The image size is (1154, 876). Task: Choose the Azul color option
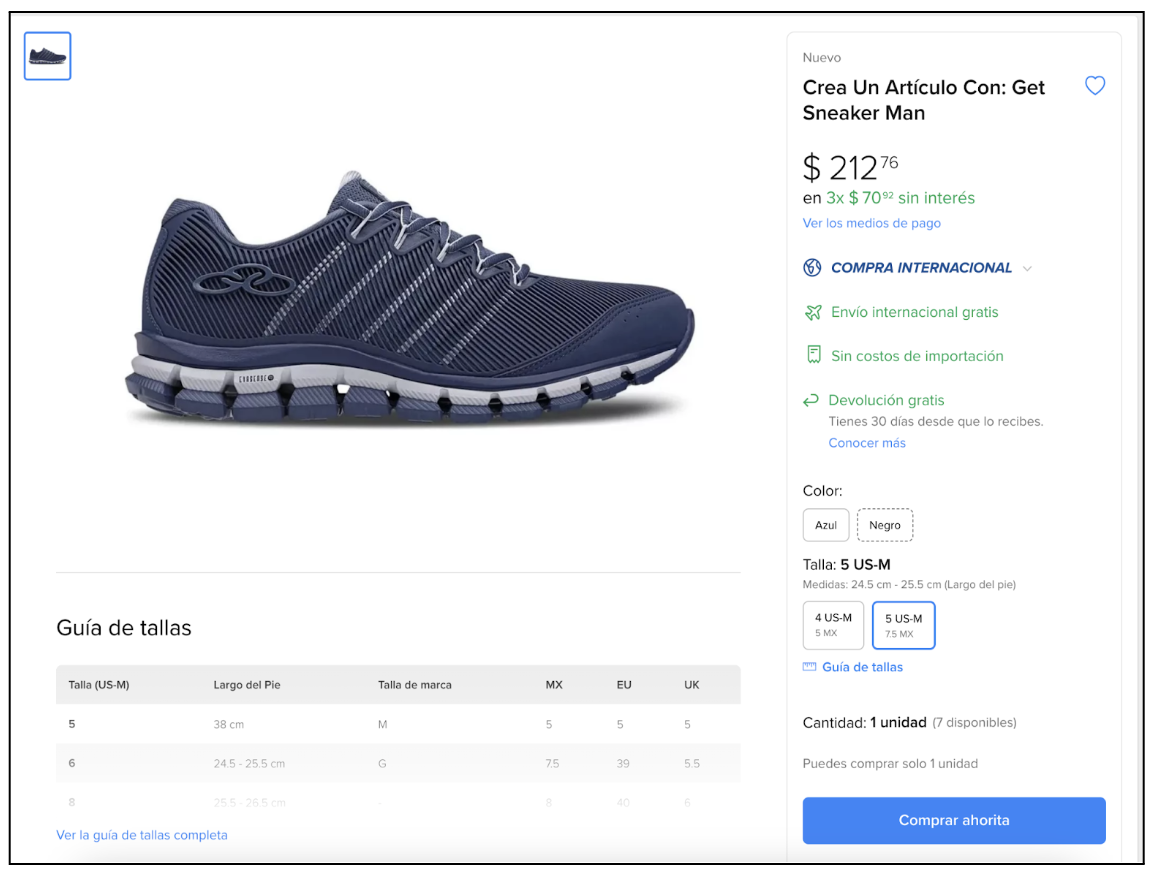click(x=826, y=526)
